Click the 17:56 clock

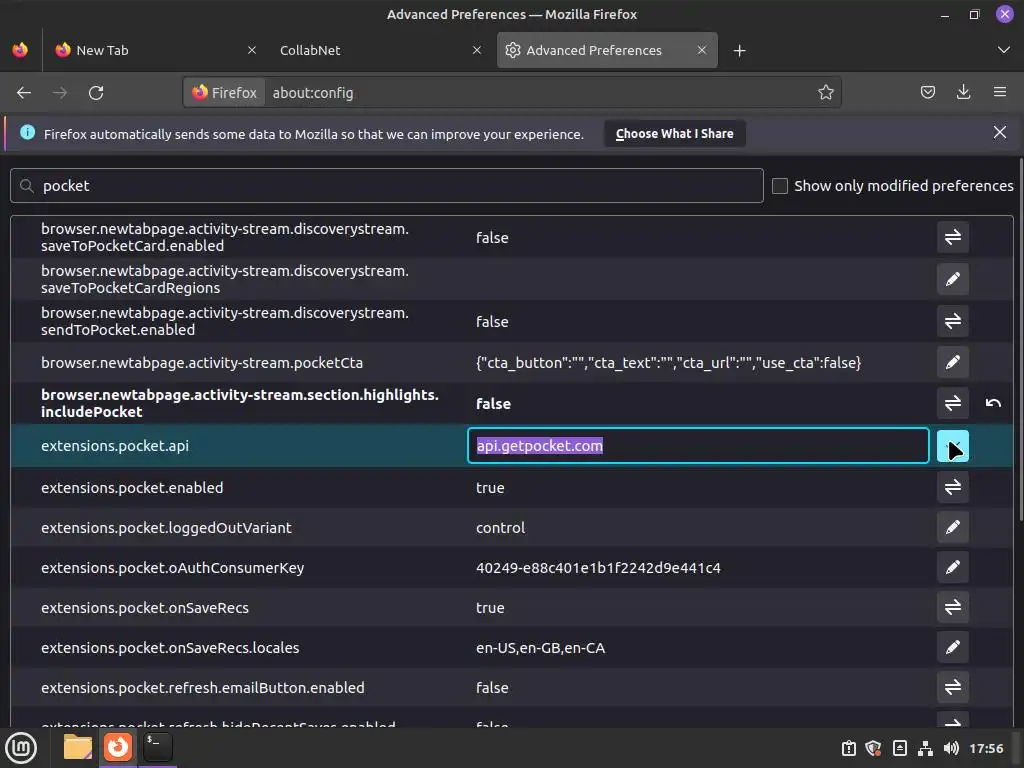pos(986,748)
